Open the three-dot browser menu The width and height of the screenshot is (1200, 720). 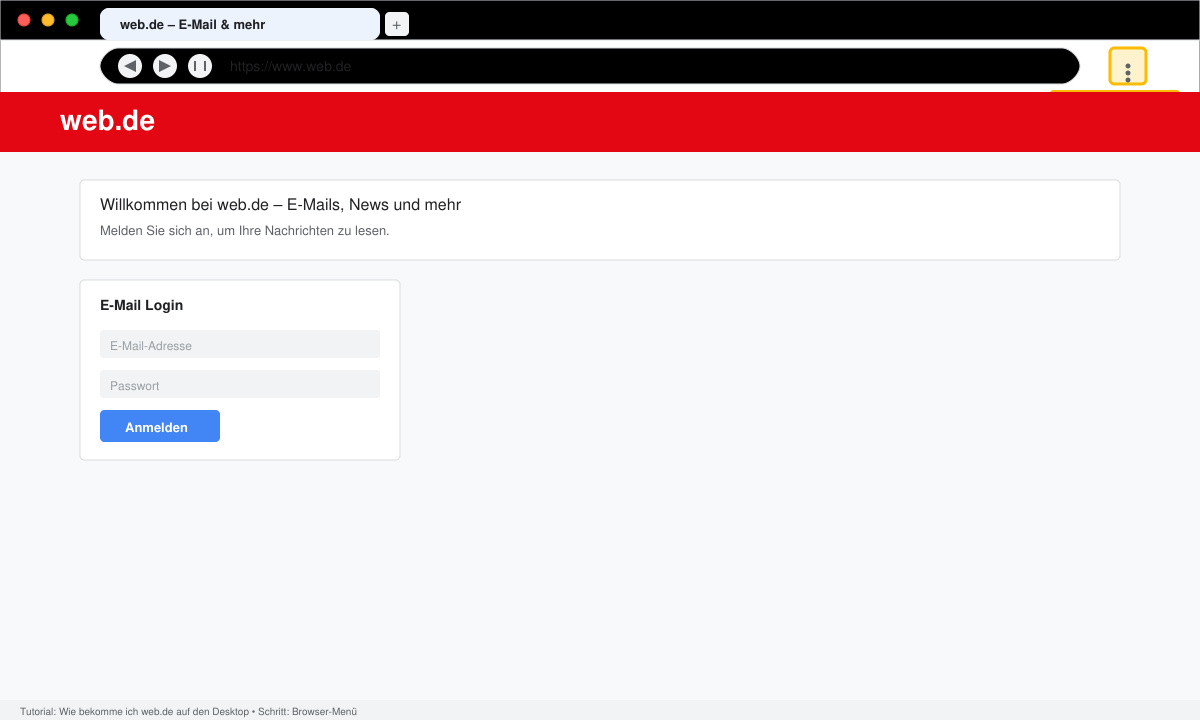[x=1128, y=66]
